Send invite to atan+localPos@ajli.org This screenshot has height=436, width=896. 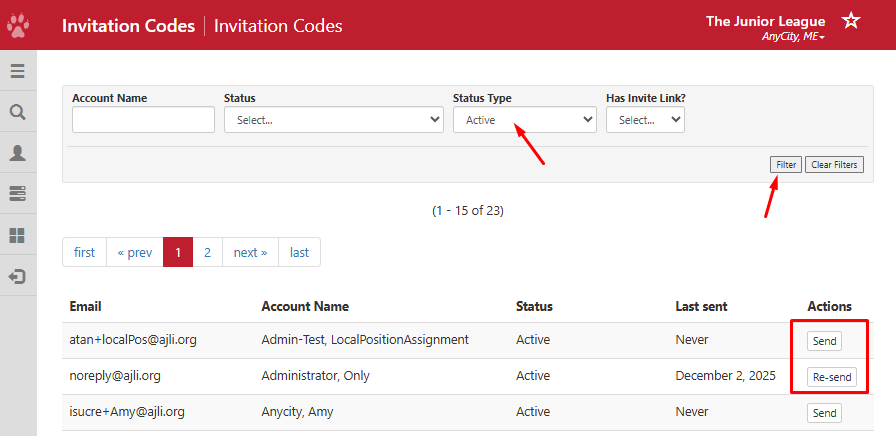click(x=825, y=341)
